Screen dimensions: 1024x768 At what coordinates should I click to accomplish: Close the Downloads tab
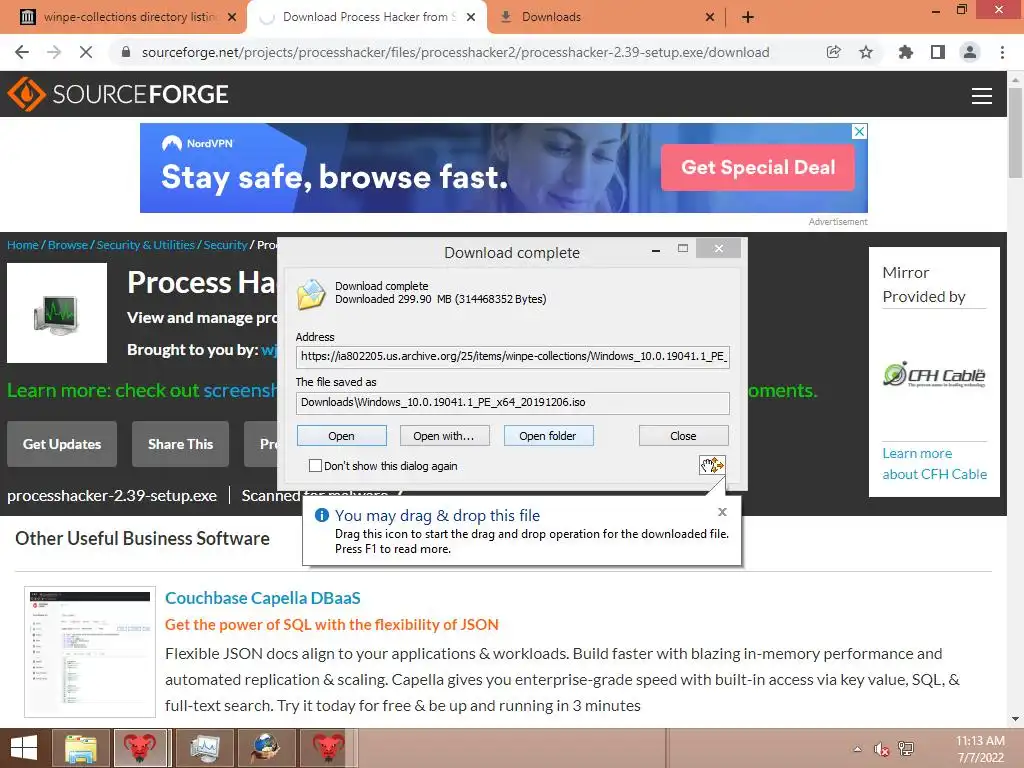[710, 17]
